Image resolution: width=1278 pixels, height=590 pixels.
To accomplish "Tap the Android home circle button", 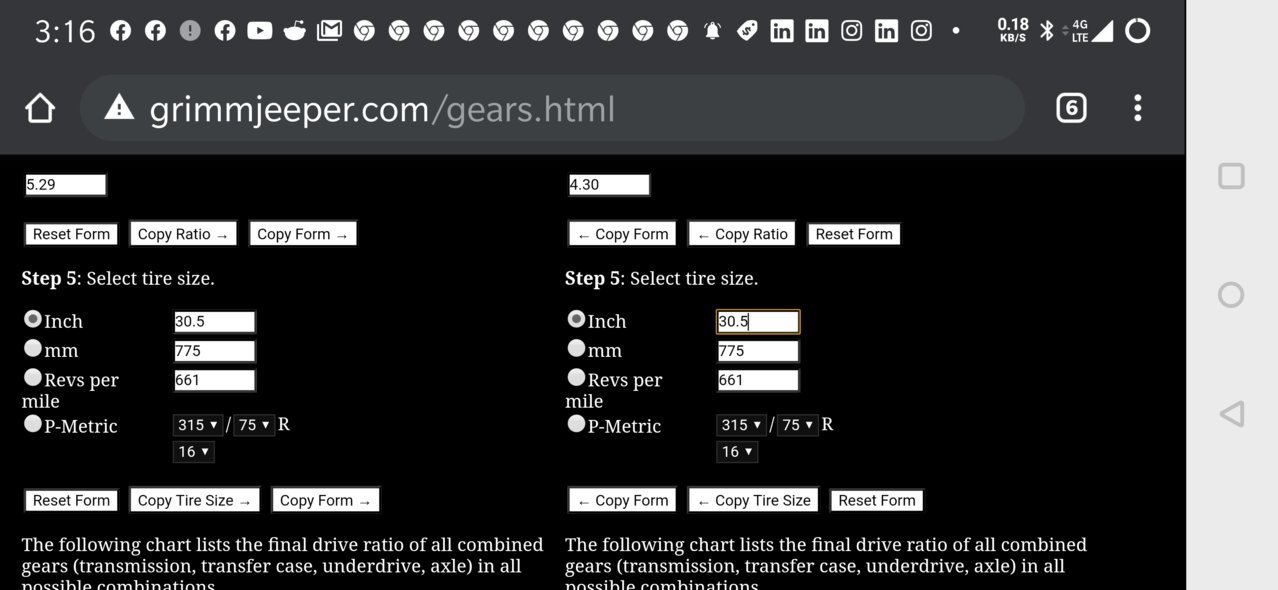I will tap(1231, 295).
